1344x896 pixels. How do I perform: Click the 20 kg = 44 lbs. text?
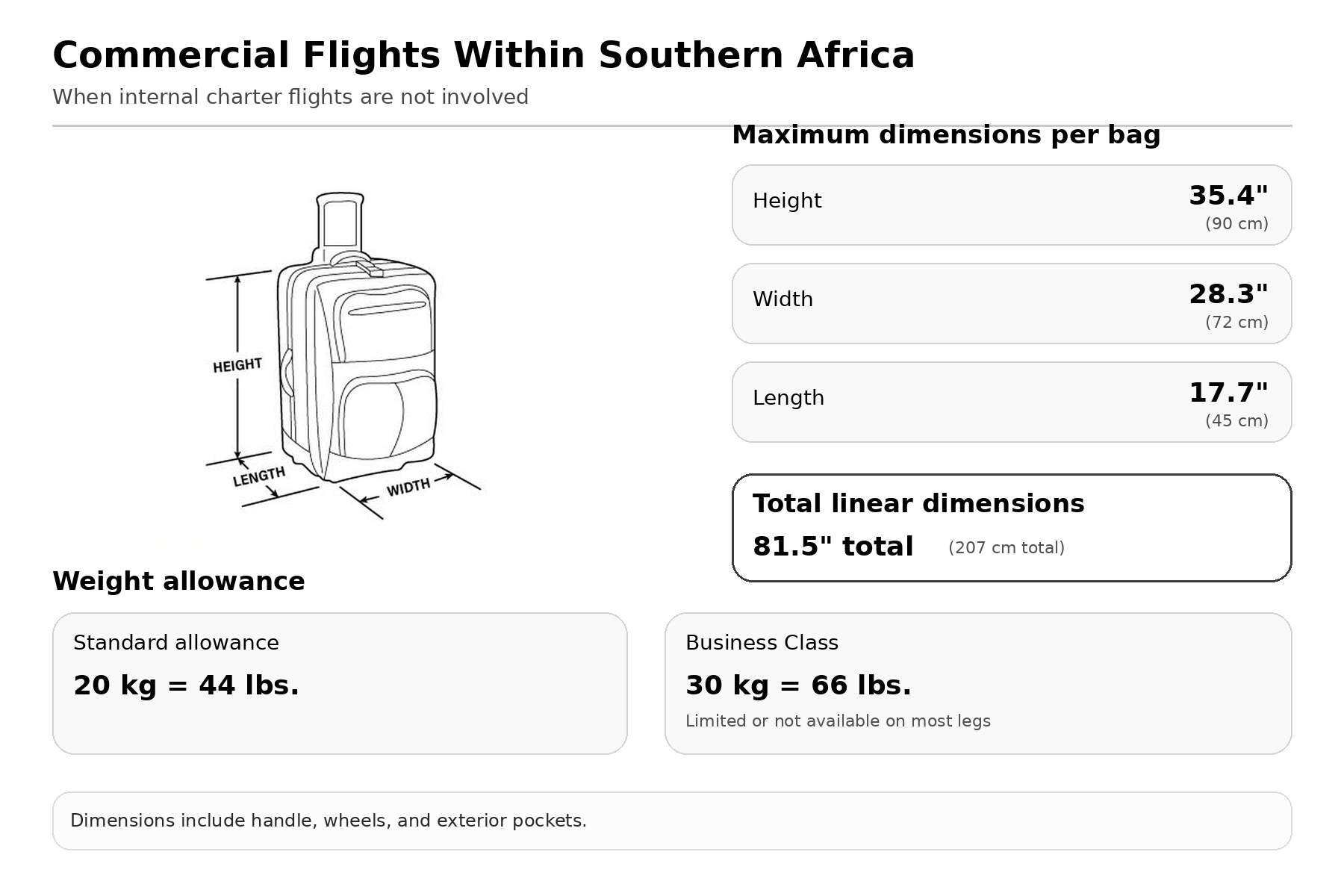click(x=186, y=685)
